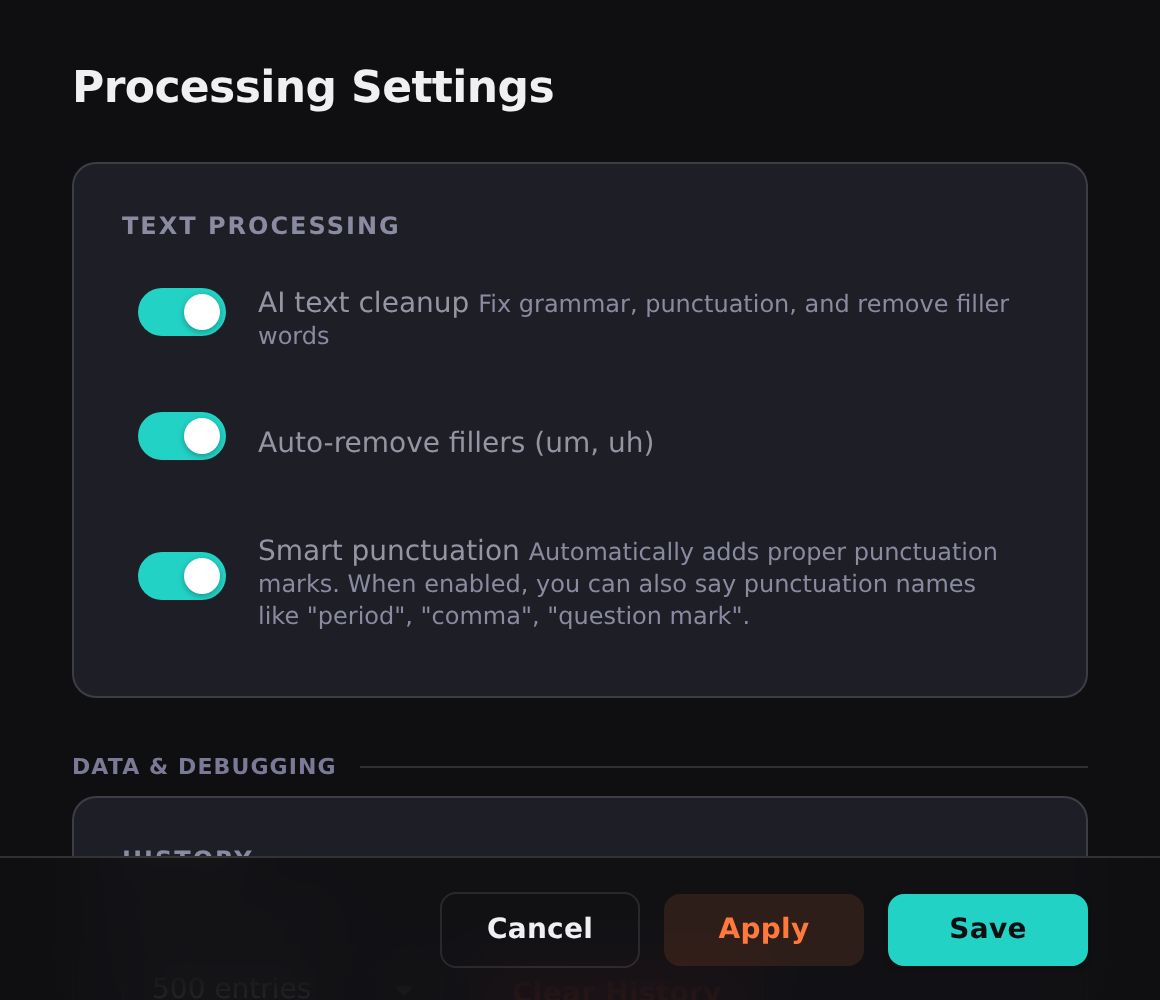Image resolution: width=1160 pixels, height=1000 pixels.
Task: Select the TEXT PROCESSING section header
Action: (261, 226)
